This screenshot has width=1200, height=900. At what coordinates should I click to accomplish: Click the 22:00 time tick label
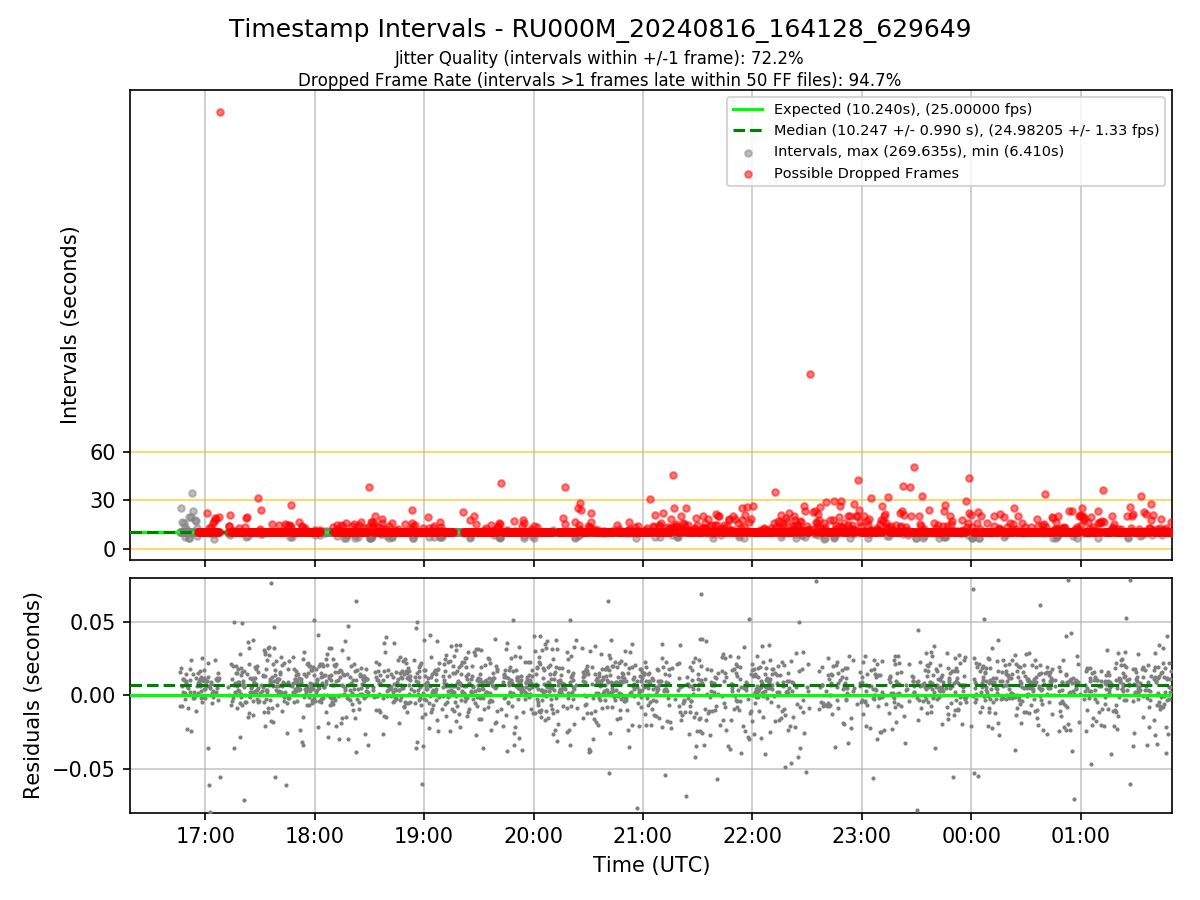(x=752, y=834)
